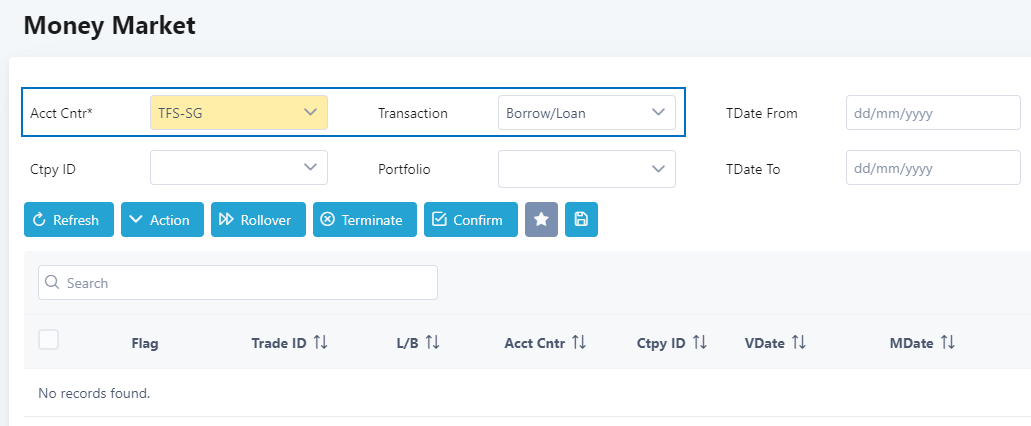The height and width of the screenshot is (426, 1031).
Task: Sort by Acct Cntr column arrows
Action: (x=578, y=343)
